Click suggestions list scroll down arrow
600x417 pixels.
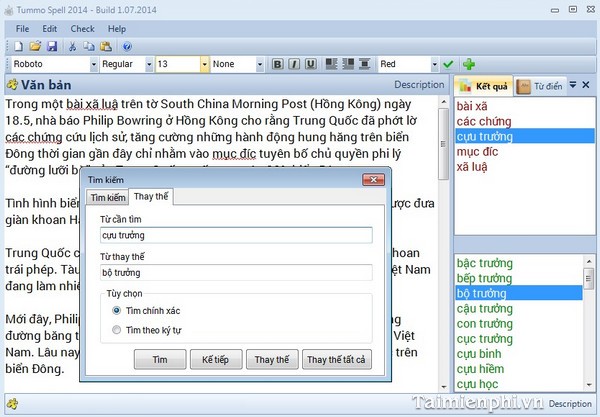589,385
